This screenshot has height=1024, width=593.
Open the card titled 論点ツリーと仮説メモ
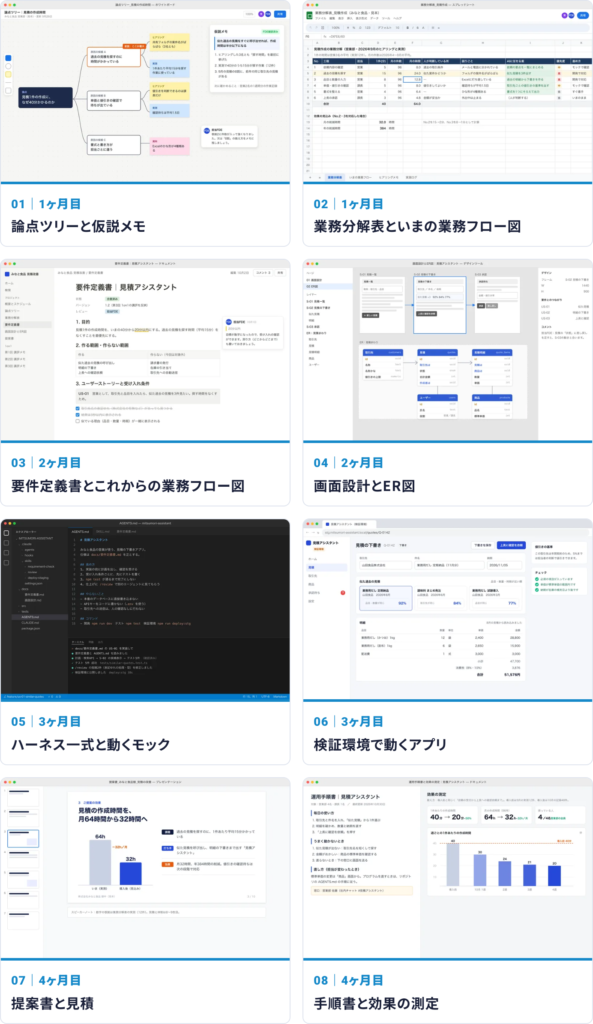145,123
